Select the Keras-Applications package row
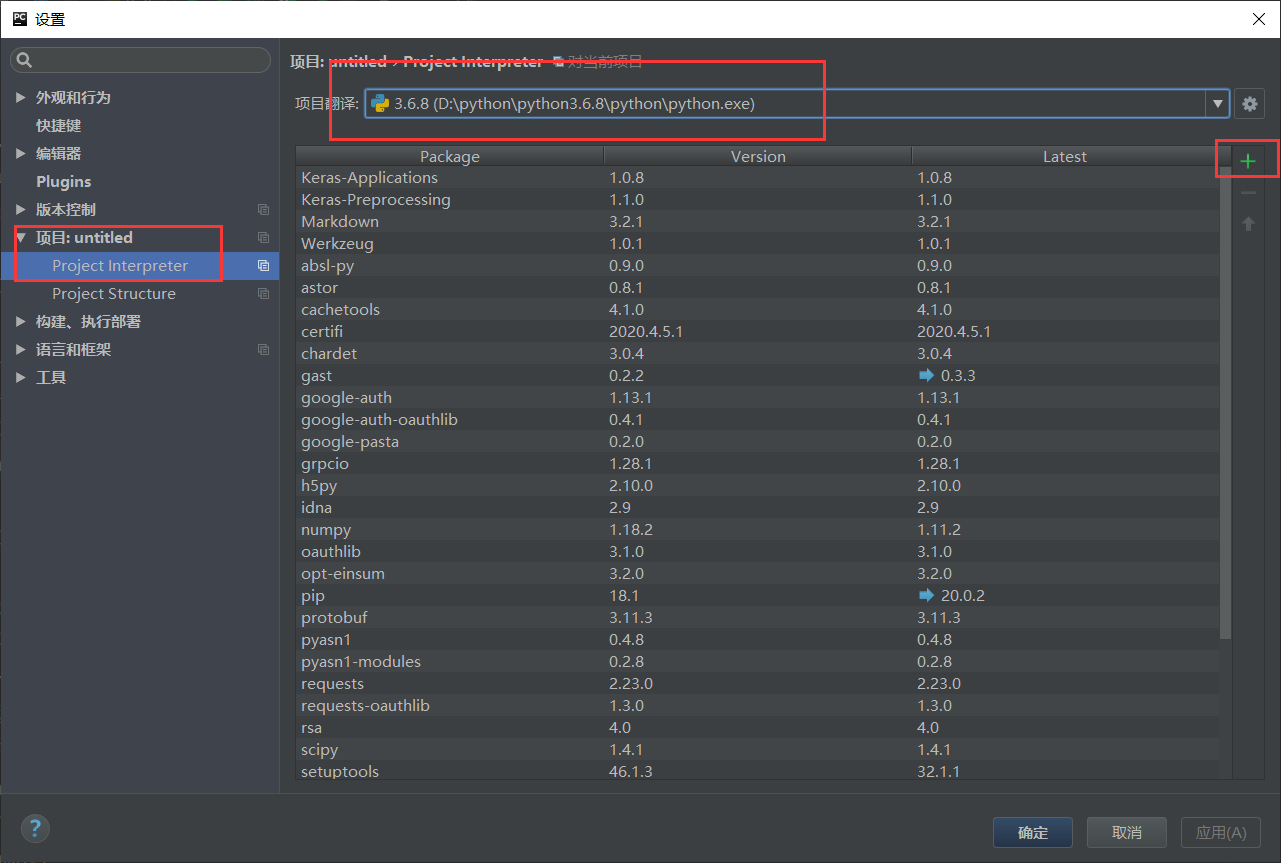This screenshot has width=1281, height=863. point(757,178)
